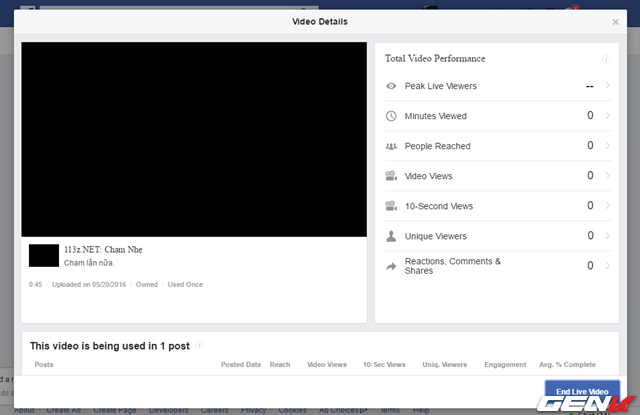Click the Peak Live Viewers eye icon

[391, 86]
